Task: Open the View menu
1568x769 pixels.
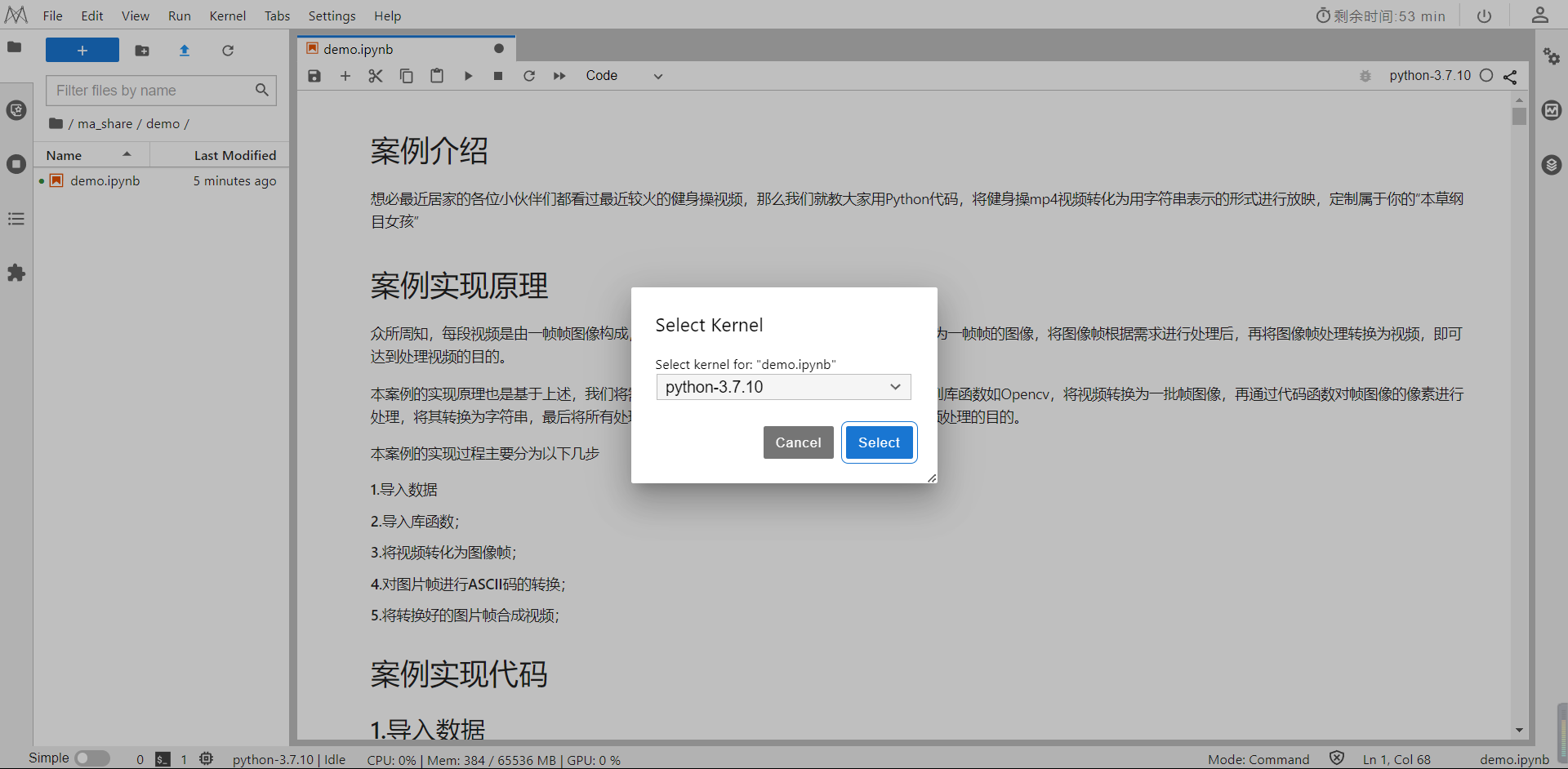Action: 136,16
